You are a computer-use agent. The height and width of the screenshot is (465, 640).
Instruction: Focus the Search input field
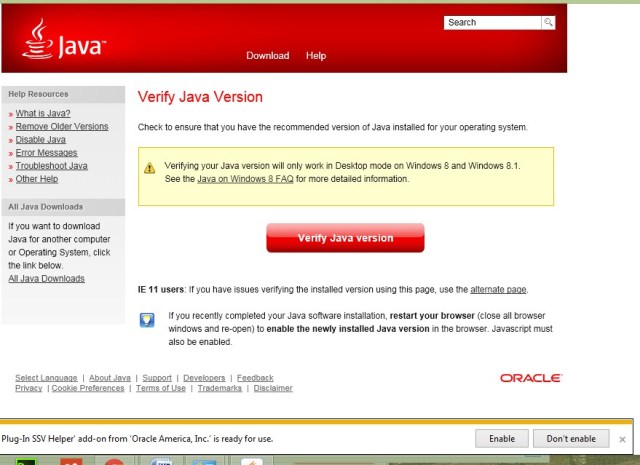[x=492, y=22]
